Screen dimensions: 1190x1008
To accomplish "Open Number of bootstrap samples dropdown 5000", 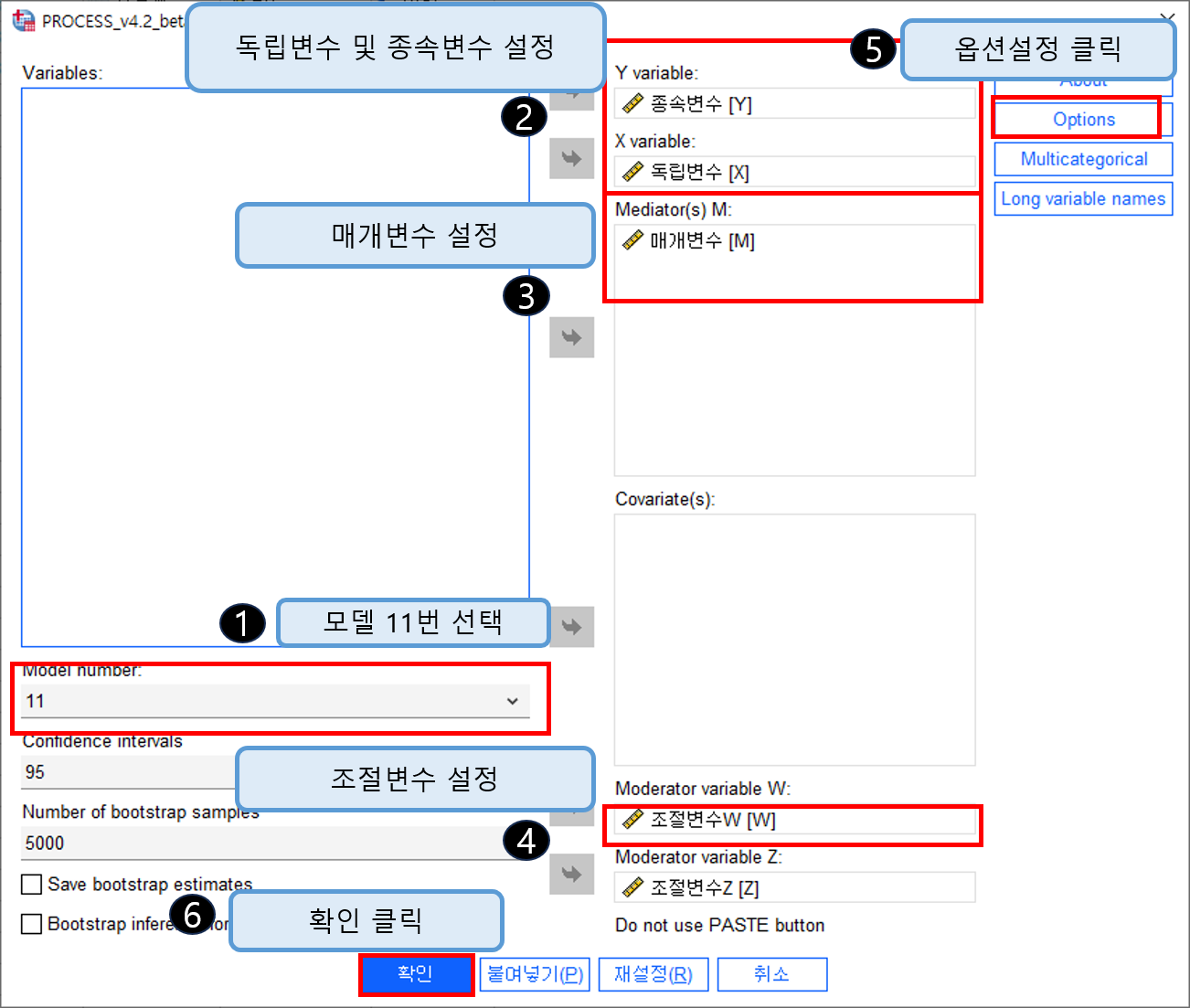I will coord(275,843).
